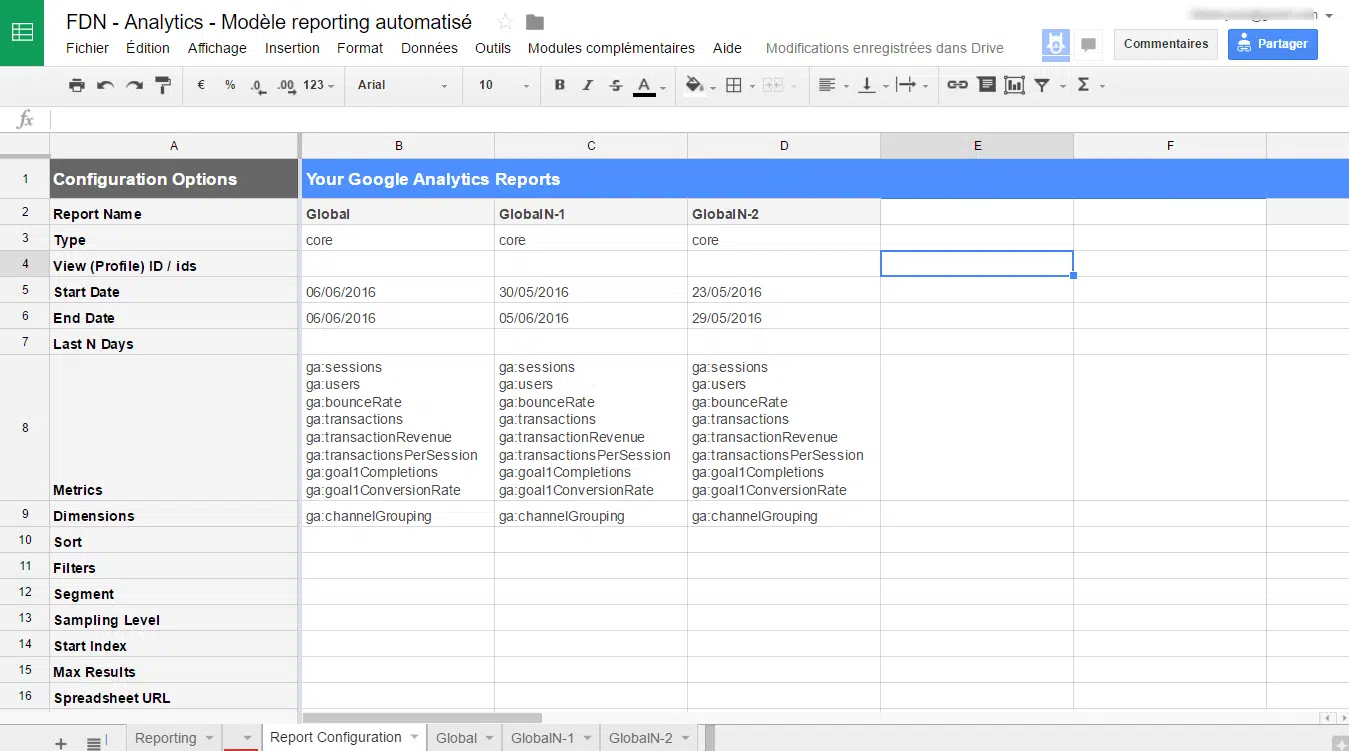Insert a chart from the toolbar

(x=1014, y=86)
